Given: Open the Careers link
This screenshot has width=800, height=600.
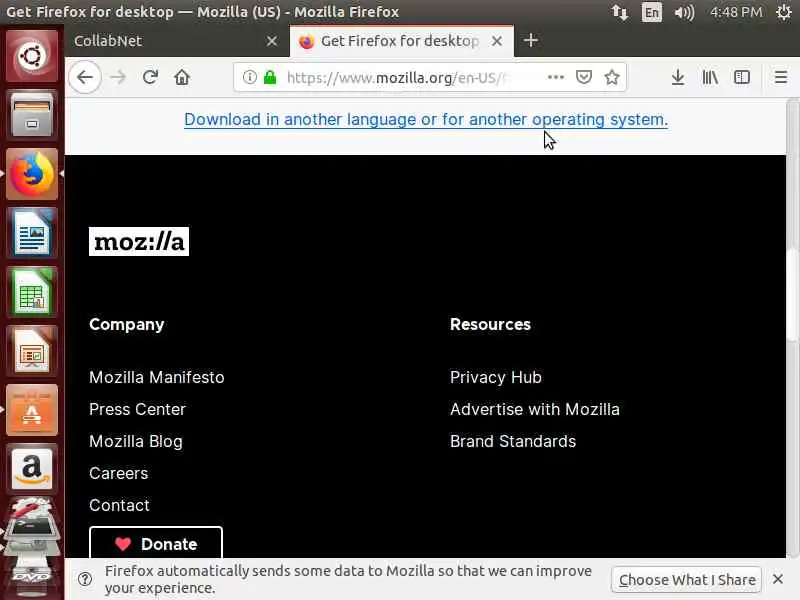Looking at the screenshot, I should [x=118, y=473].
